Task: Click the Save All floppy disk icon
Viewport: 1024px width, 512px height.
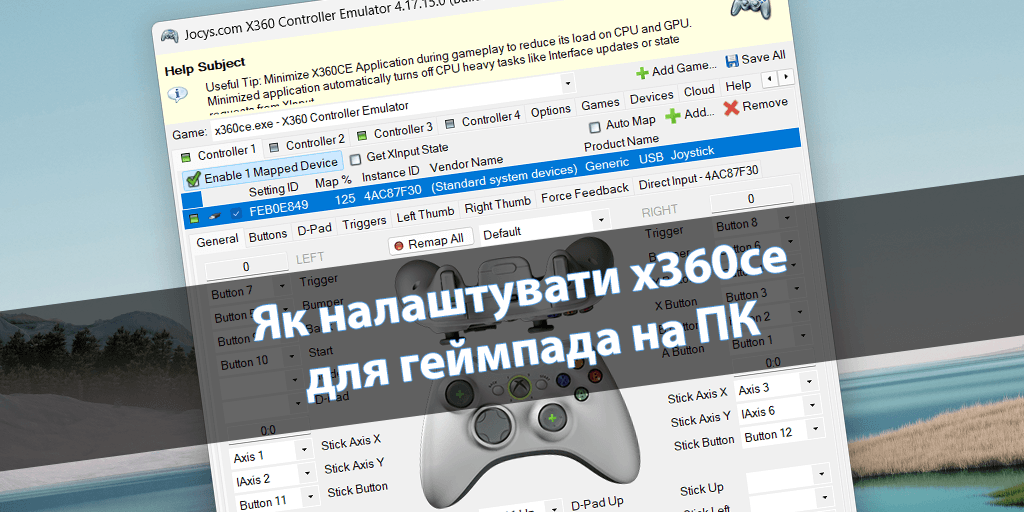Action: [x=732, y=60]
